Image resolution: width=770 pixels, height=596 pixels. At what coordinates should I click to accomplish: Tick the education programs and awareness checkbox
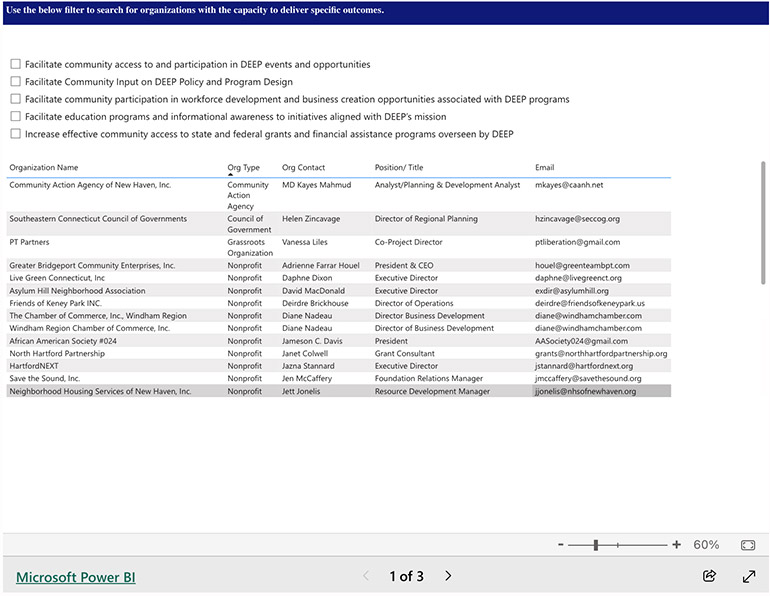tap(15, 117)
